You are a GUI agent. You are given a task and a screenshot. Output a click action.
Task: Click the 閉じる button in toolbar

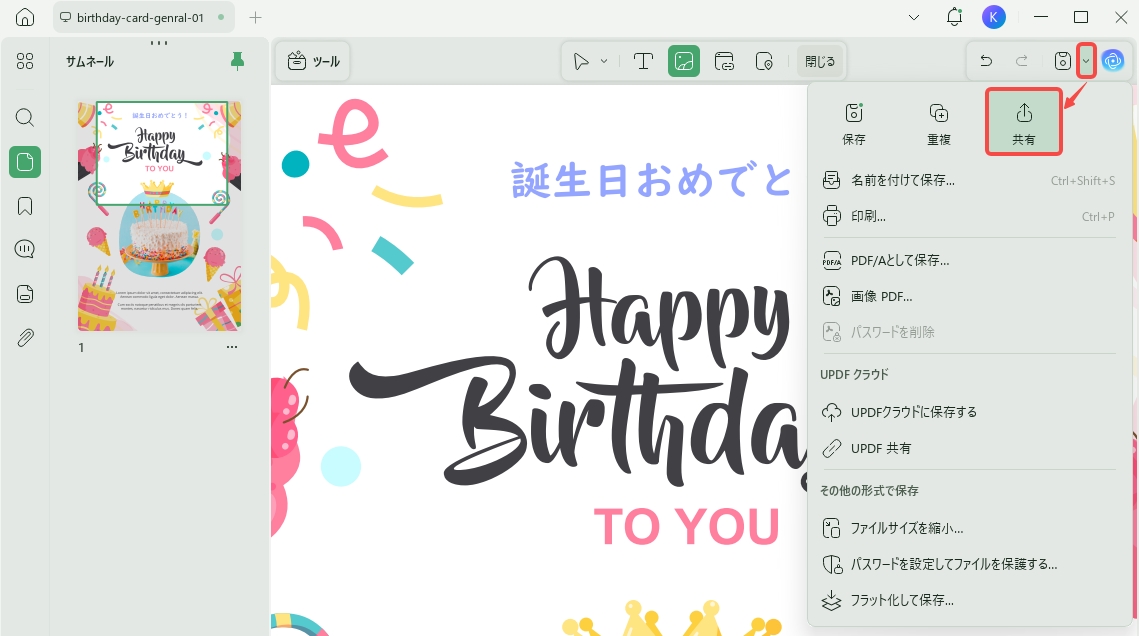point(819,62)
